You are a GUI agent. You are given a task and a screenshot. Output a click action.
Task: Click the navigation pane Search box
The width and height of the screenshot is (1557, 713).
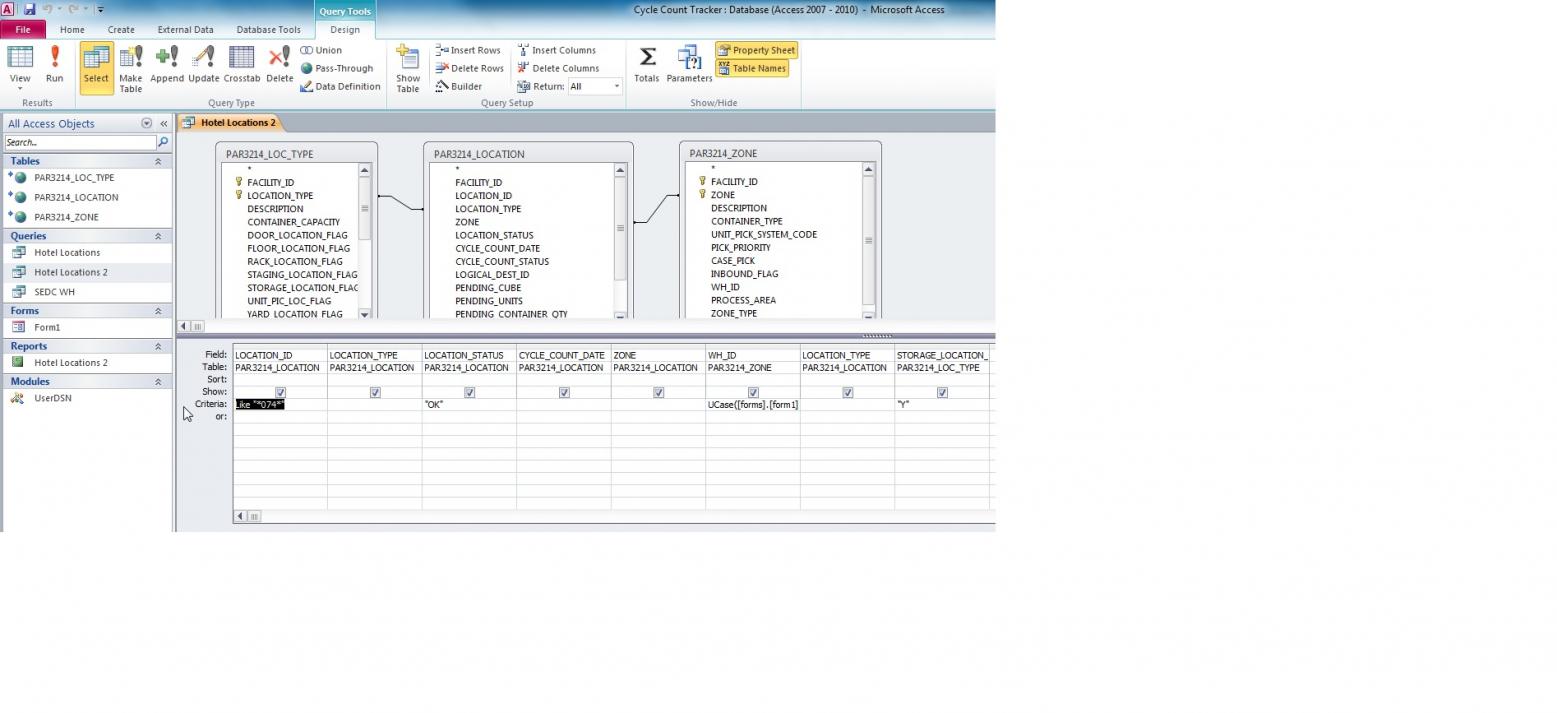tap(80, 142)
